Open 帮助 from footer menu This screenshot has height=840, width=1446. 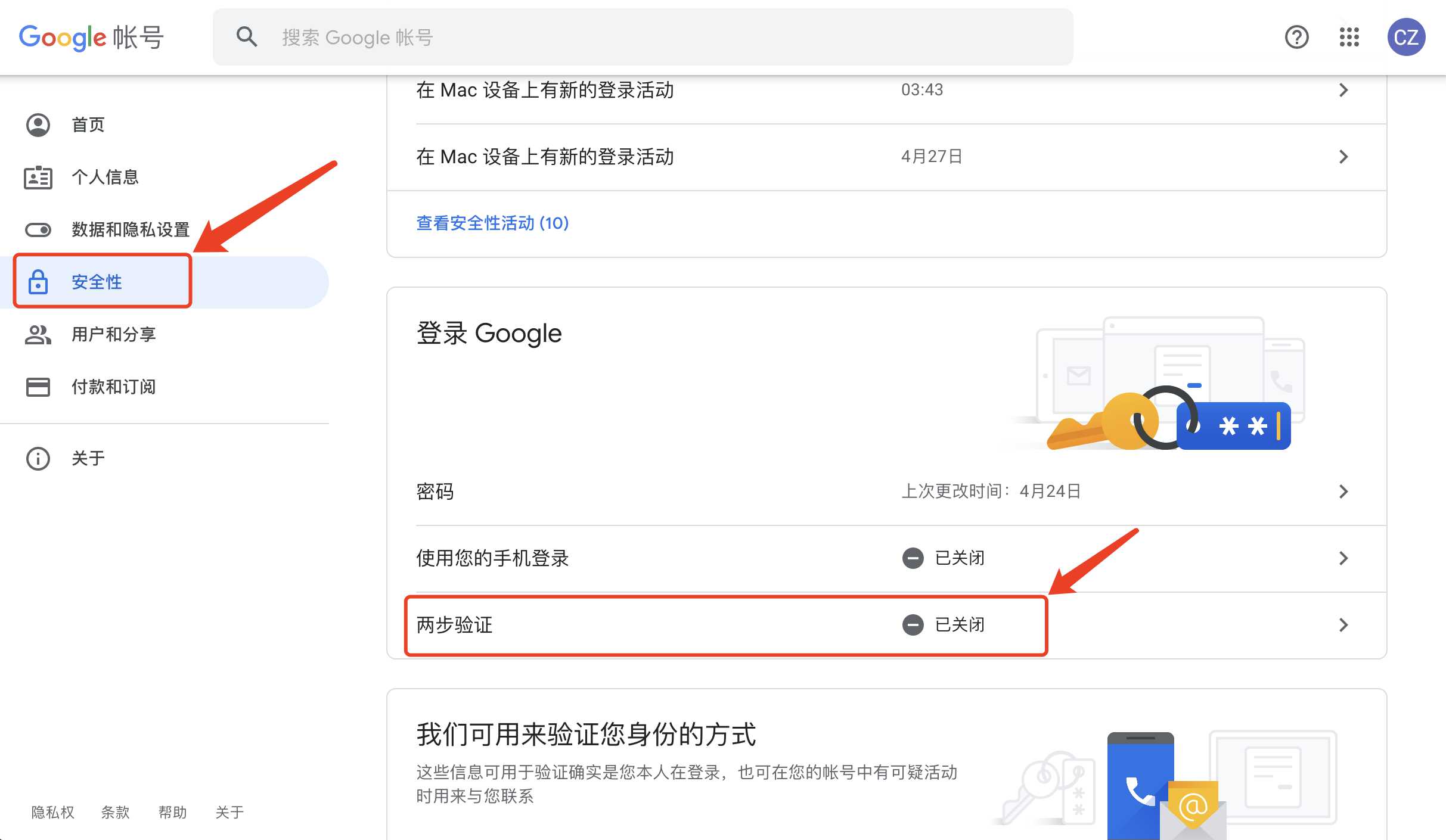[173, 812]
